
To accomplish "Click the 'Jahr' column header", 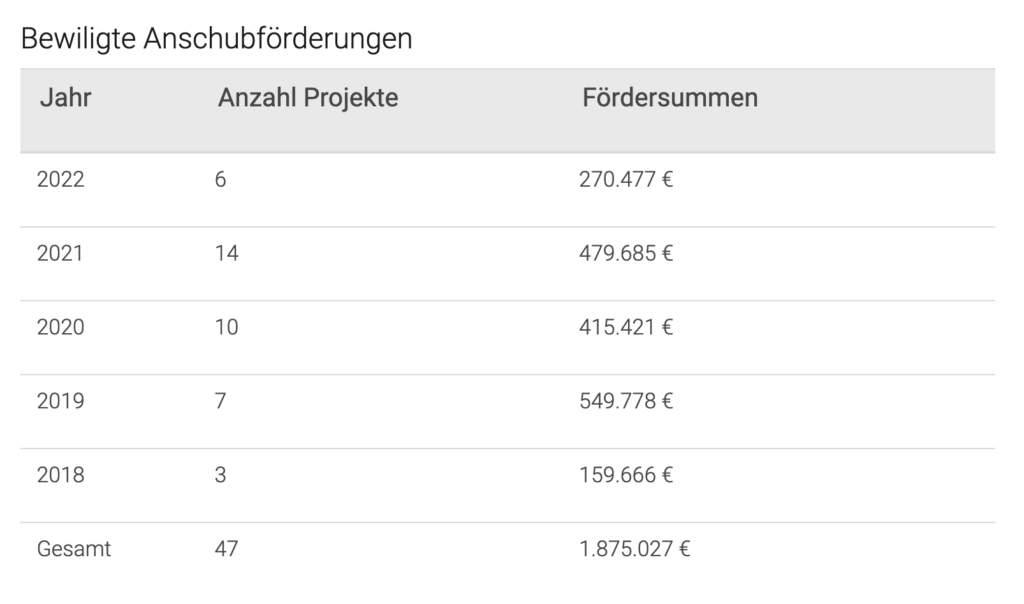I will point(66,98).
